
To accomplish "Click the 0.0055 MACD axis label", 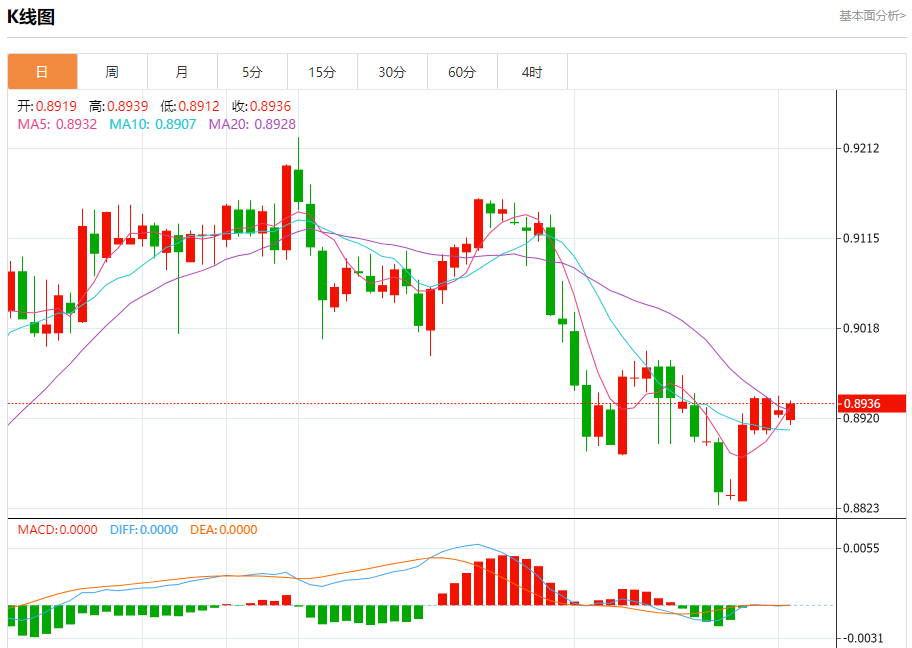I will pyautogui.click(x=861, y=548).
